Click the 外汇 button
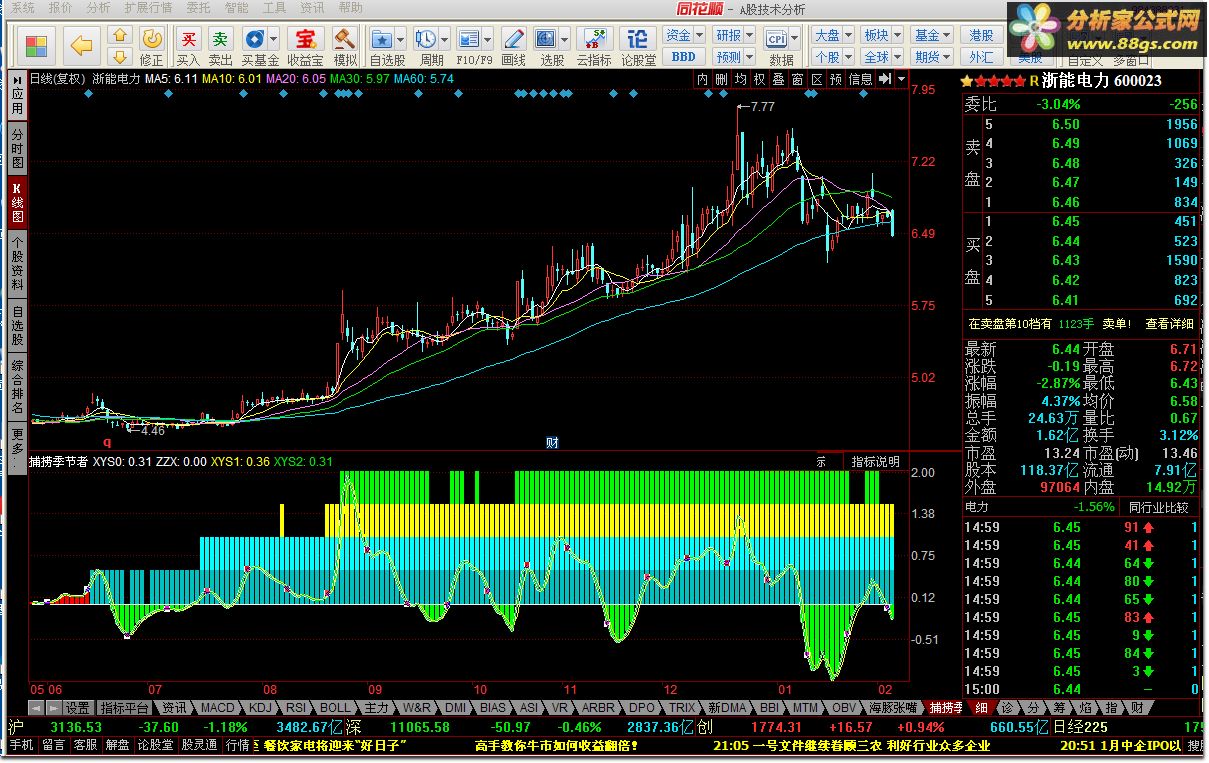The image size is (1209, 763). pyautogui.click(x=982, y=57)
